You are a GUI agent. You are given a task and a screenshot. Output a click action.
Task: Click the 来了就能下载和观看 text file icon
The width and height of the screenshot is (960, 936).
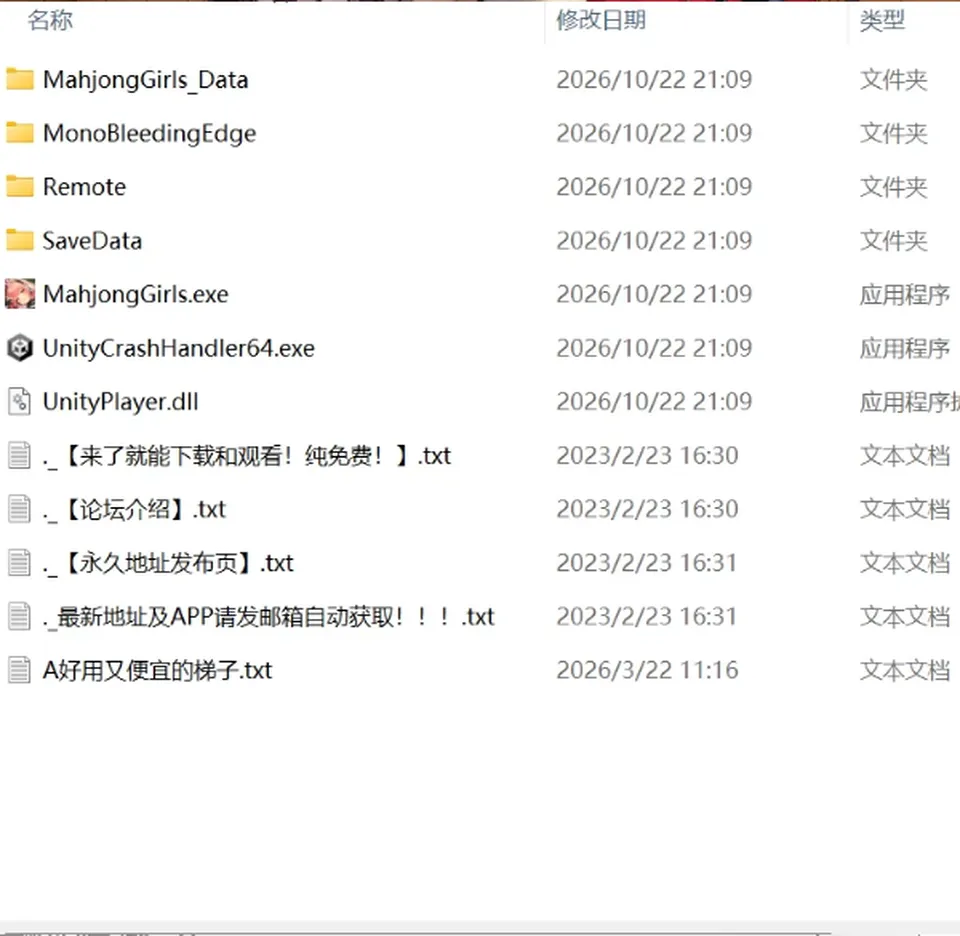click(x=20, y=455)
